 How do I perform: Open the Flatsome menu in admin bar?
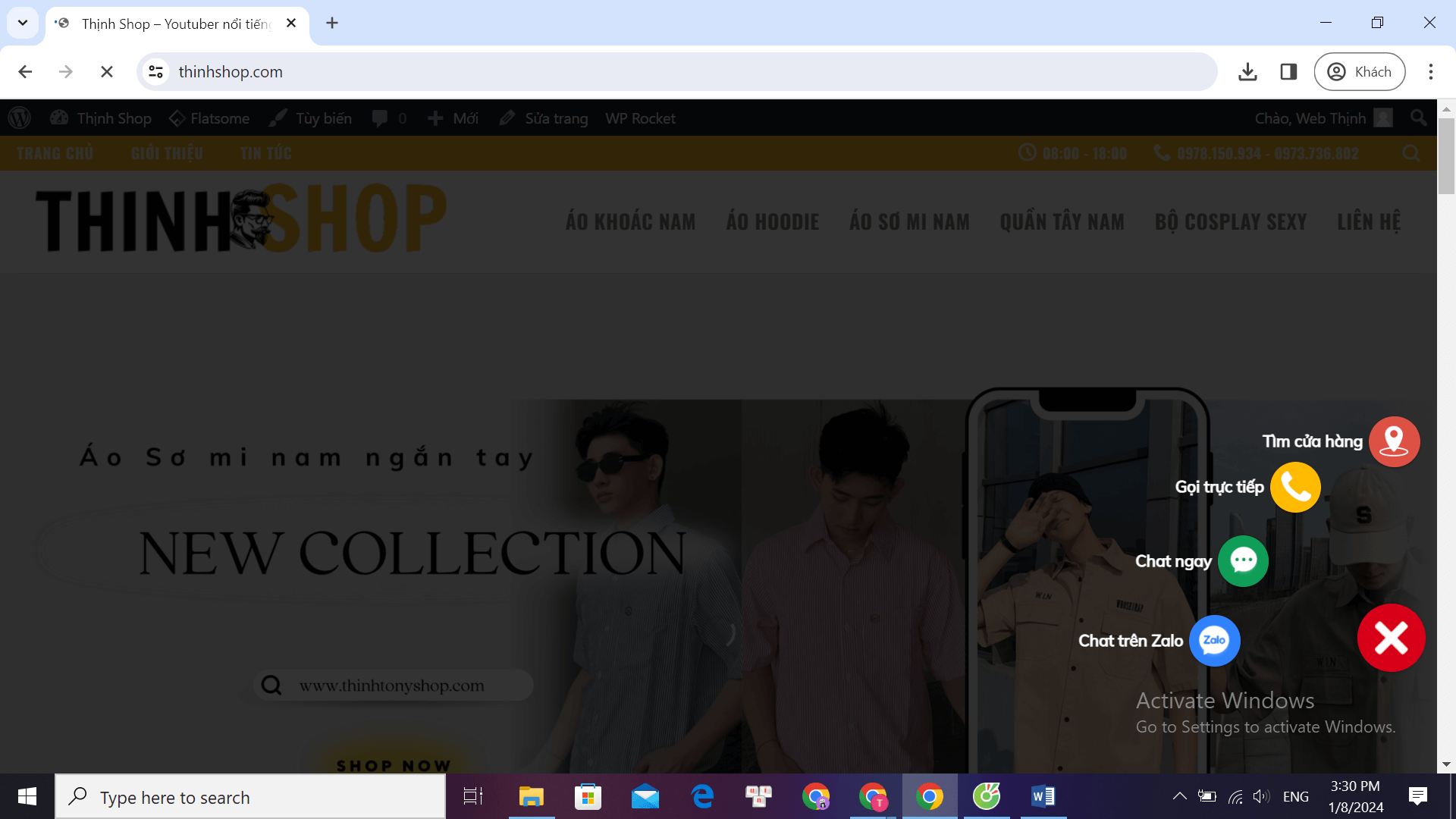coord(209,118)
